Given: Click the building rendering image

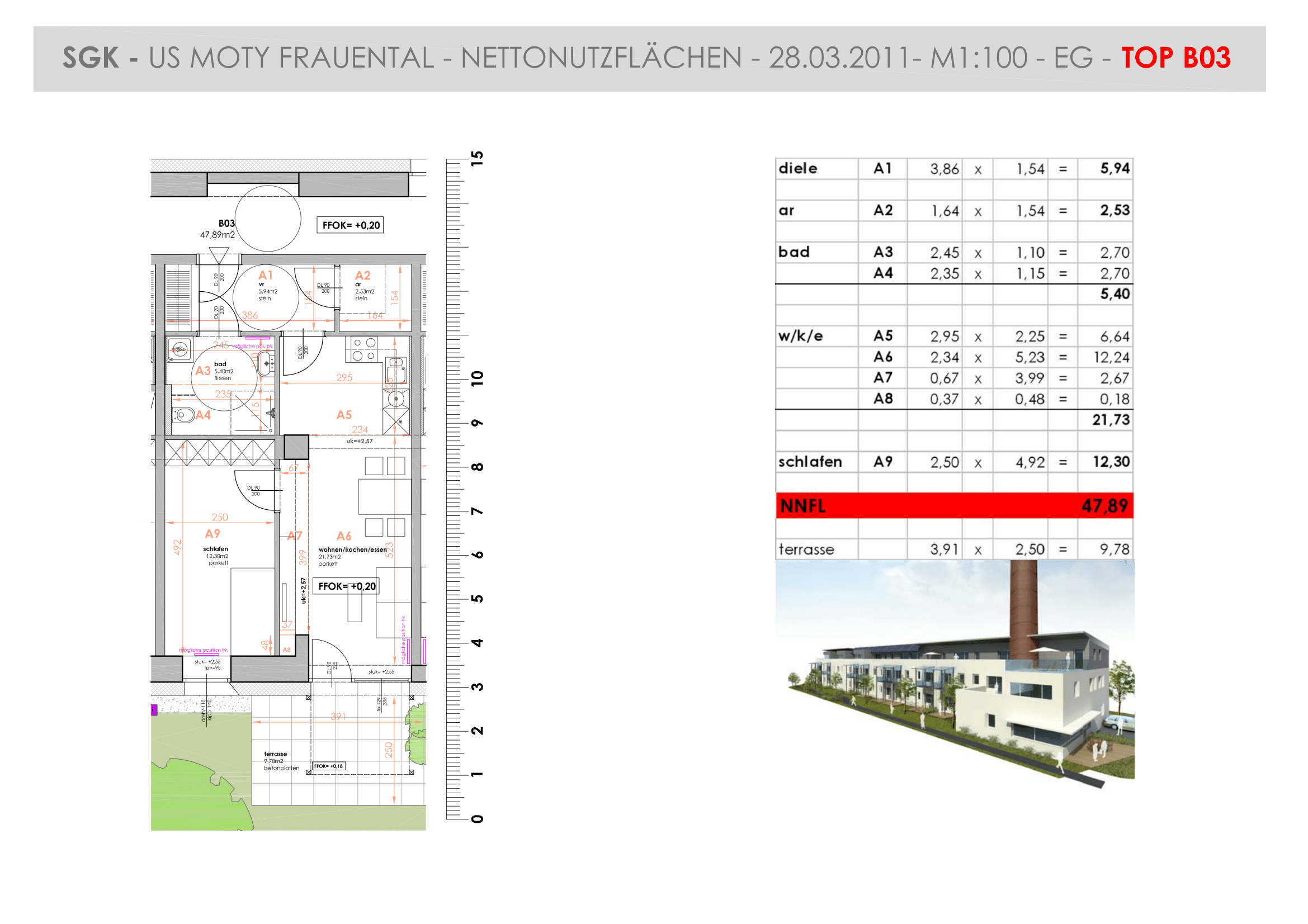Looking at the screenshot, I should [x=955, y=675].
